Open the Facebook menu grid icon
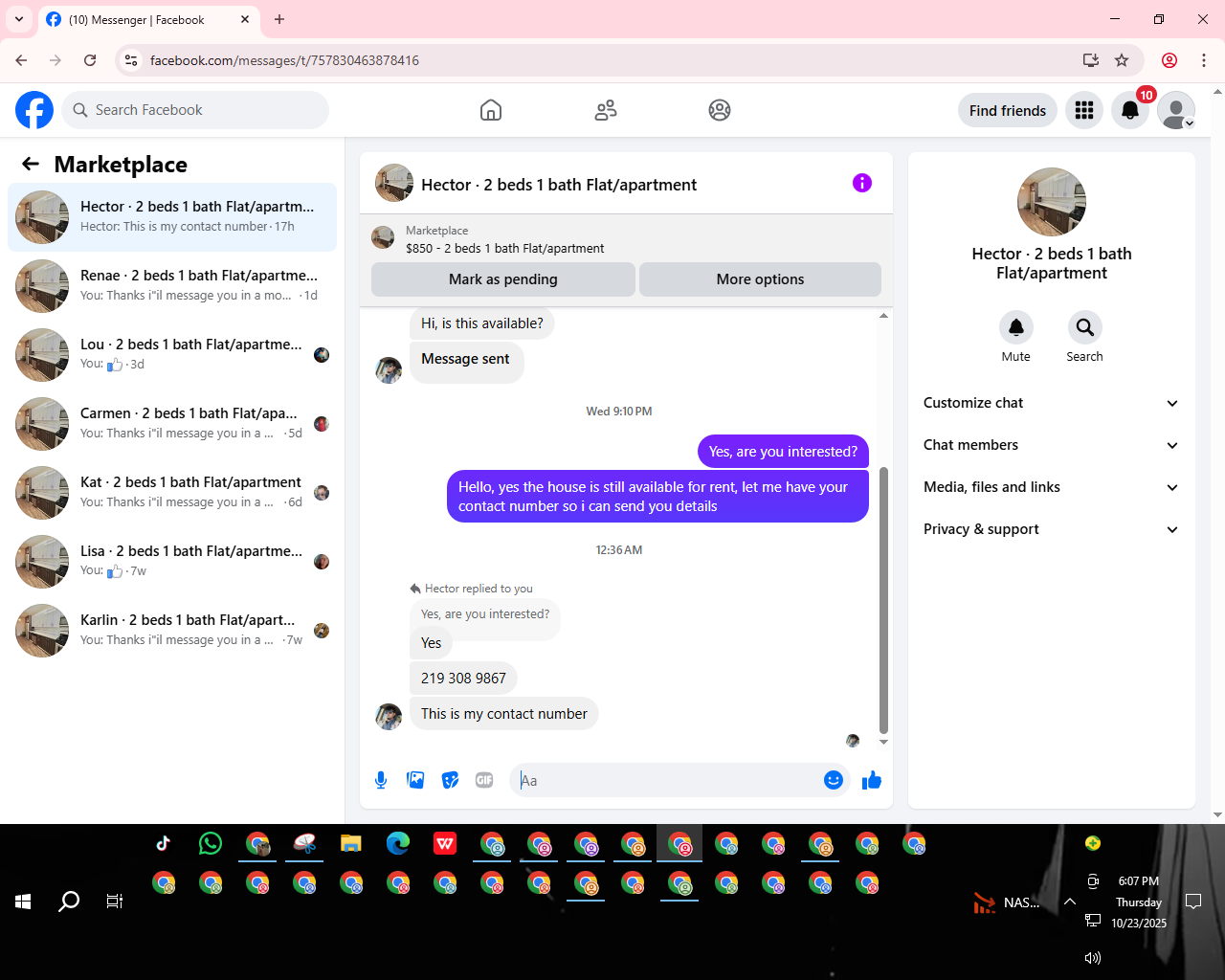Image resolution: width=1225 pixels, height=980 pixels. coord(1084,110)
